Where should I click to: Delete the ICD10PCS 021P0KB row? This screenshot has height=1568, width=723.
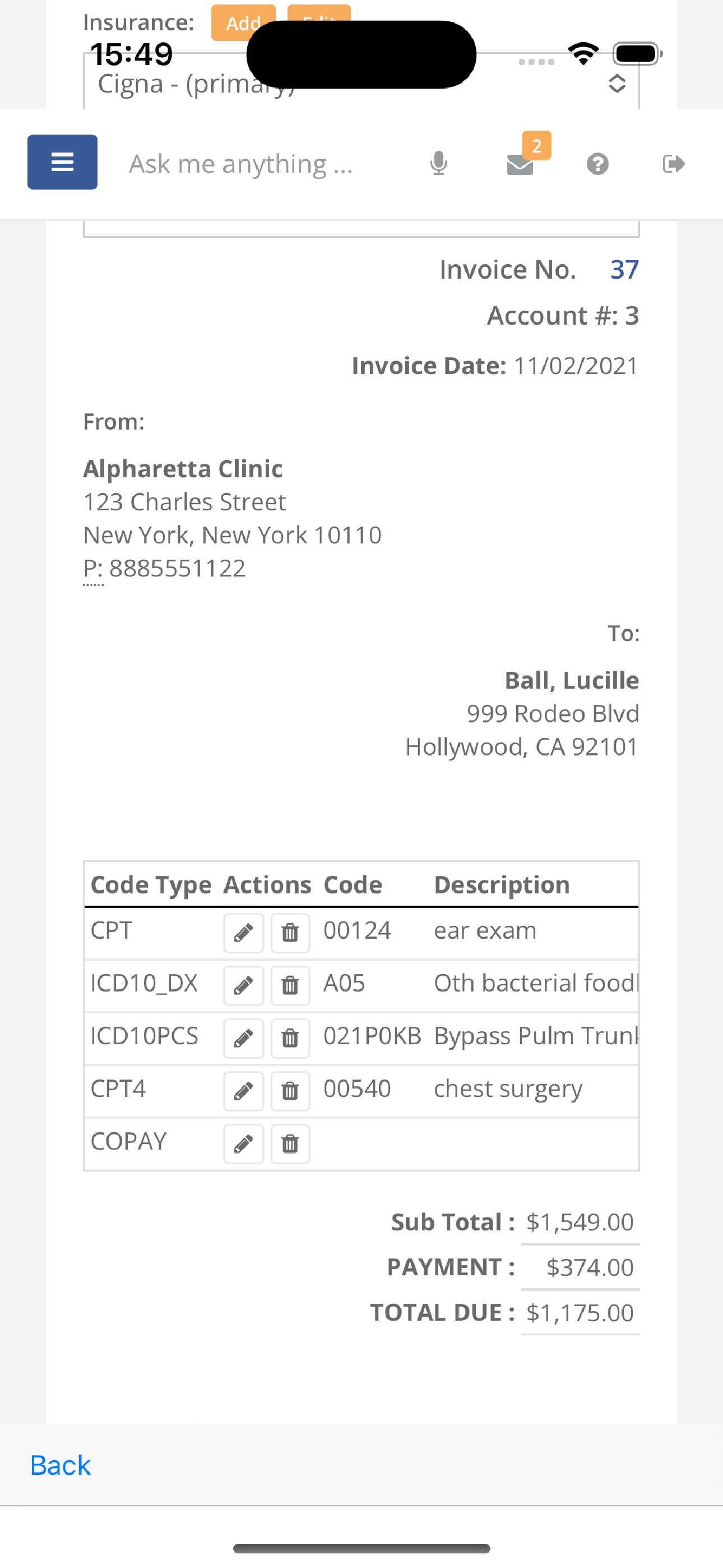(290, 1039)
